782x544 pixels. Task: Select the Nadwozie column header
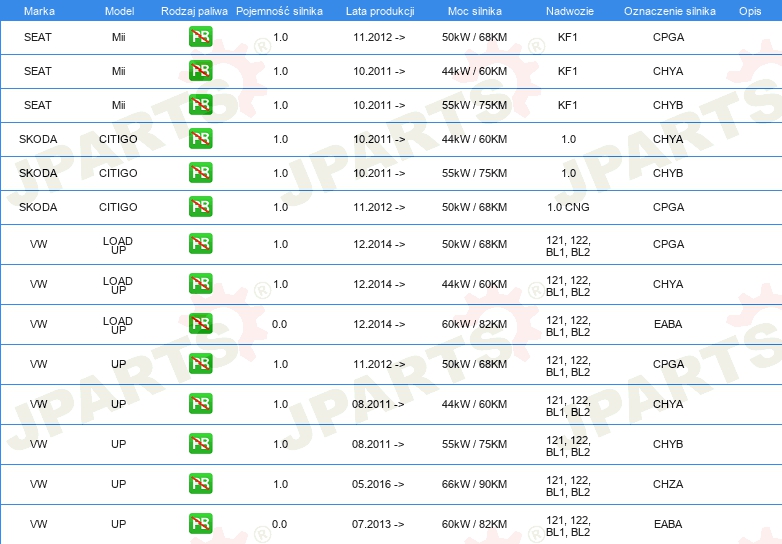[x=570, y=11]
